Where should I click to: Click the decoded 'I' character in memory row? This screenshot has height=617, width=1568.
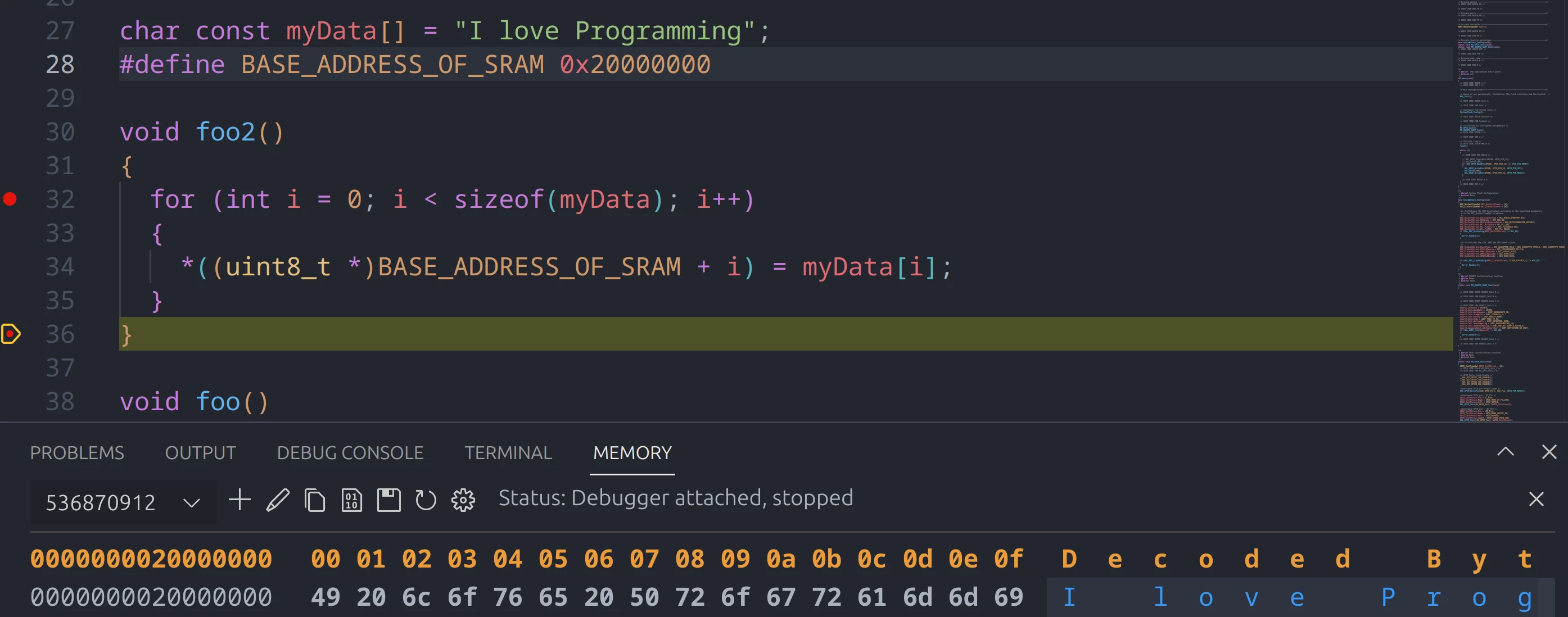[x=1069, y=597]
